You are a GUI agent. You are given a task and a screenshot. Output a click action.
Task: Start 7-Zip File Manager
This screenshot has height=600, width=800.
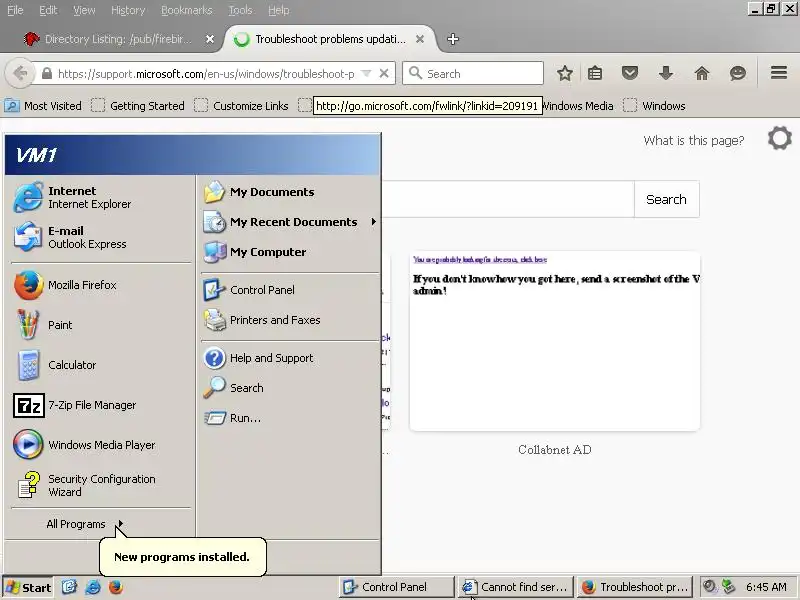pos(101,405)
